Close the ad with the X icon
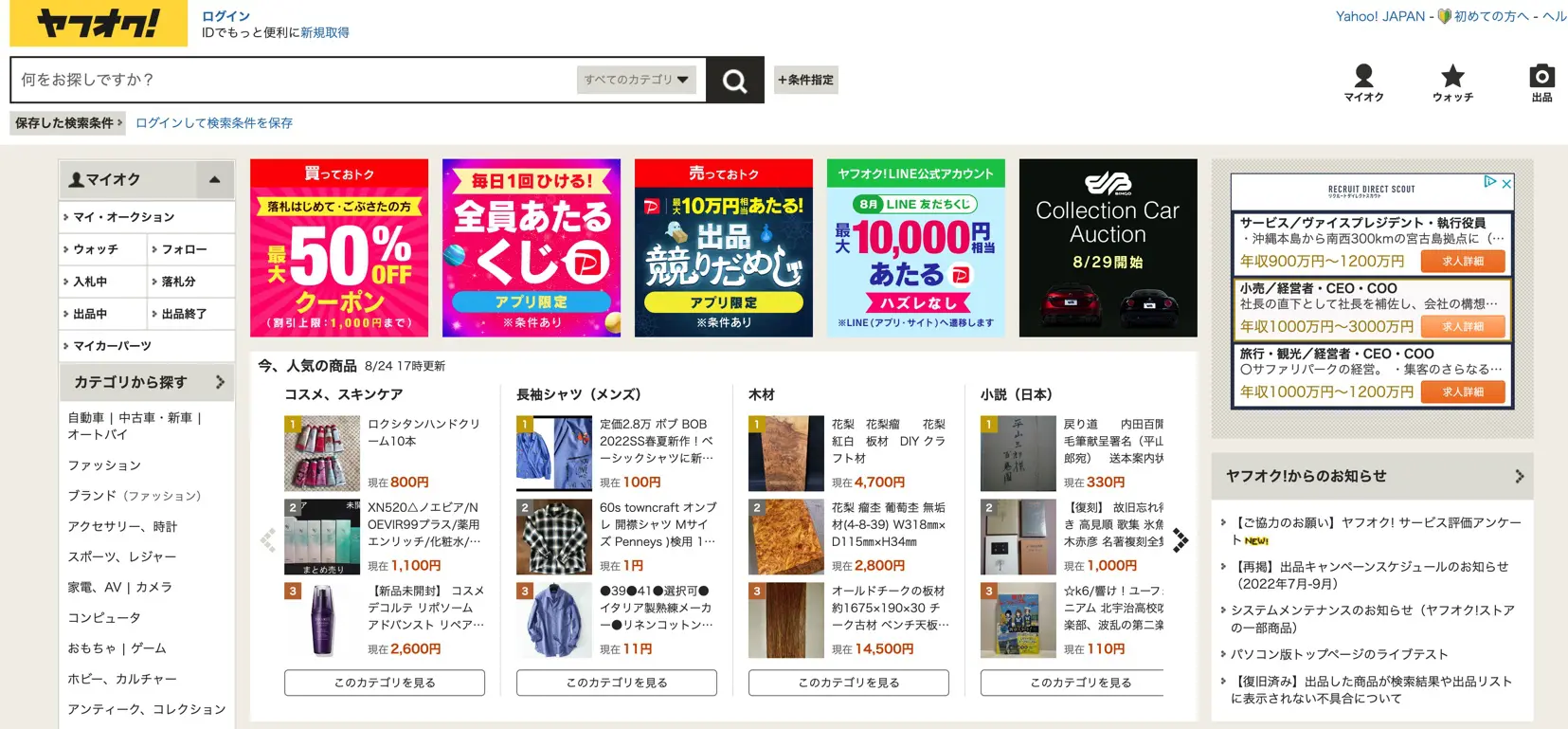 pos(1506,182)
